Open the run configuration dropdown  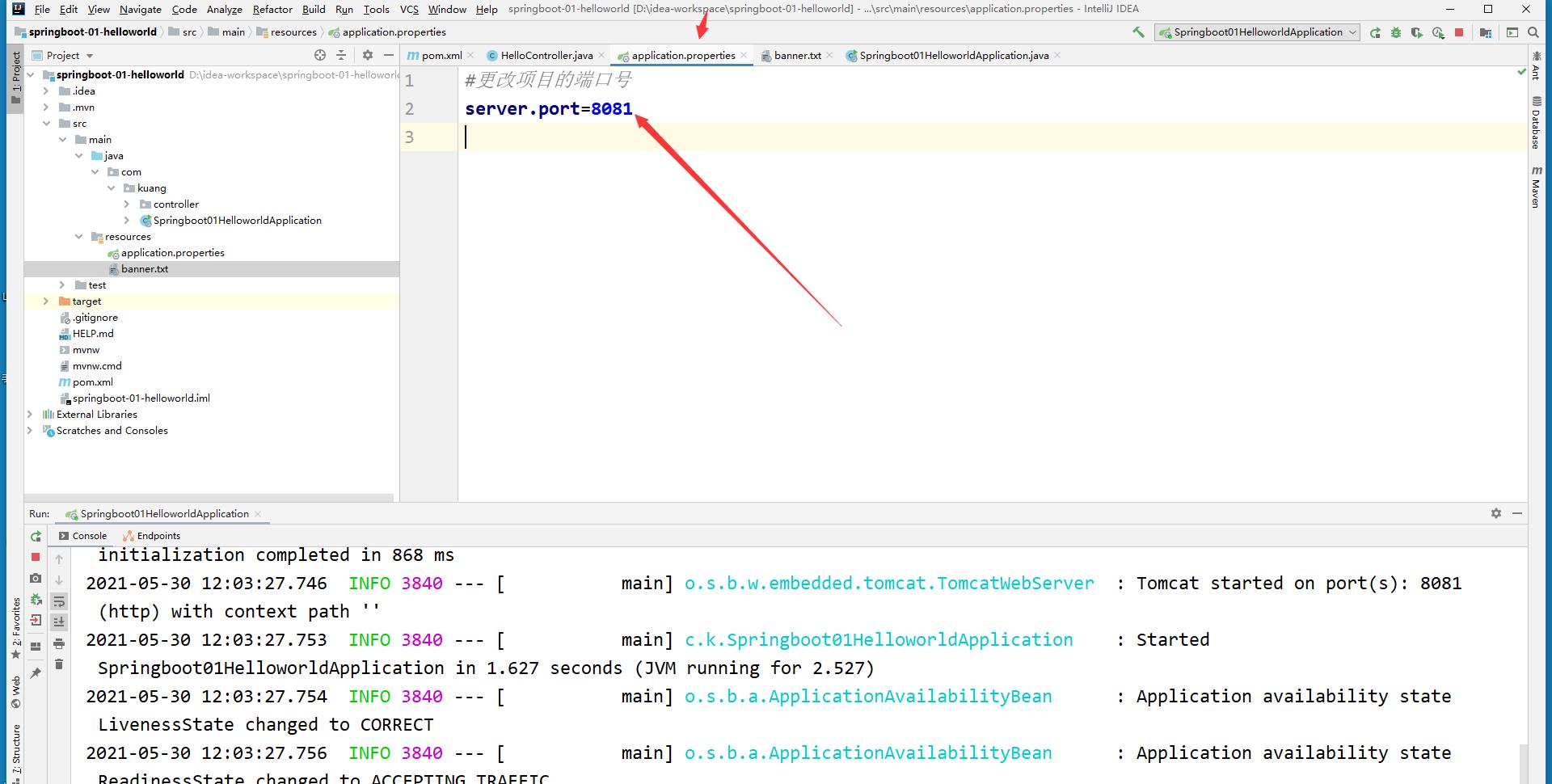tap(1258, 32)
